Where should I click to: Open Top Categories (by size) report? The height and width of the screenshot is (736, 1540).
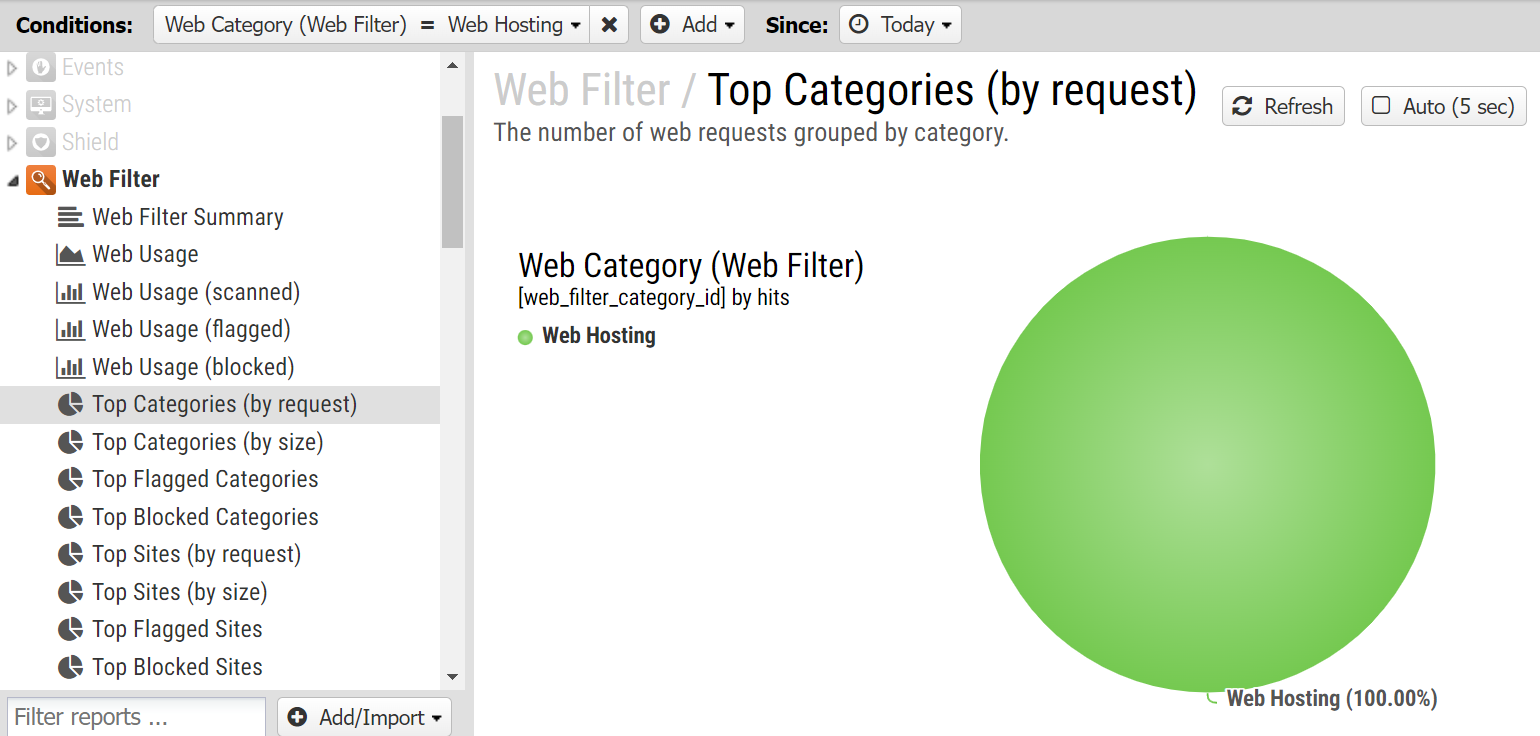pyautogui.click(x=207, y=442)
